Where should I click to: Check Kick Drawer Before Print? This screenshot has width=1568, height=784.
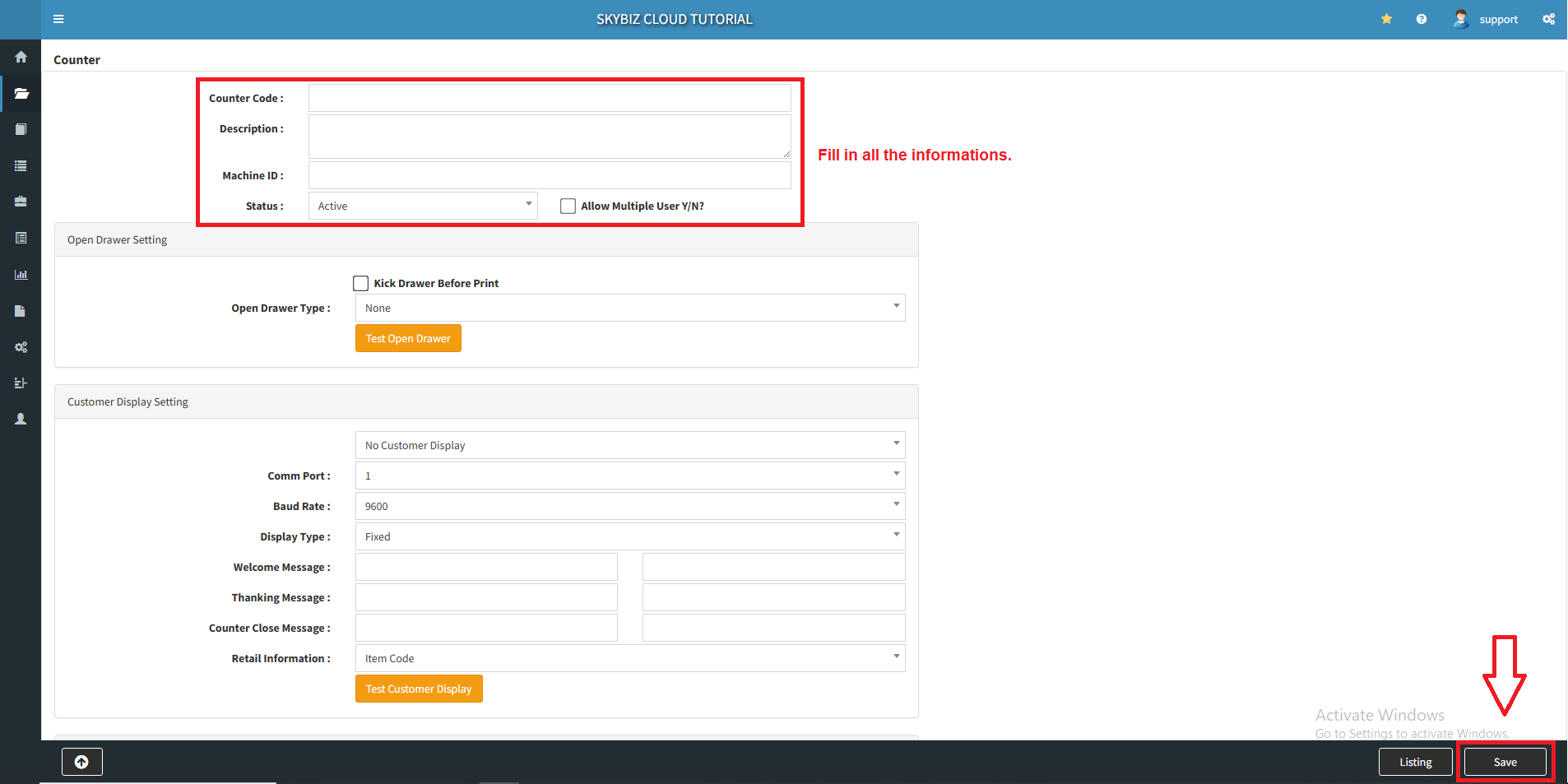pos(360,283)
